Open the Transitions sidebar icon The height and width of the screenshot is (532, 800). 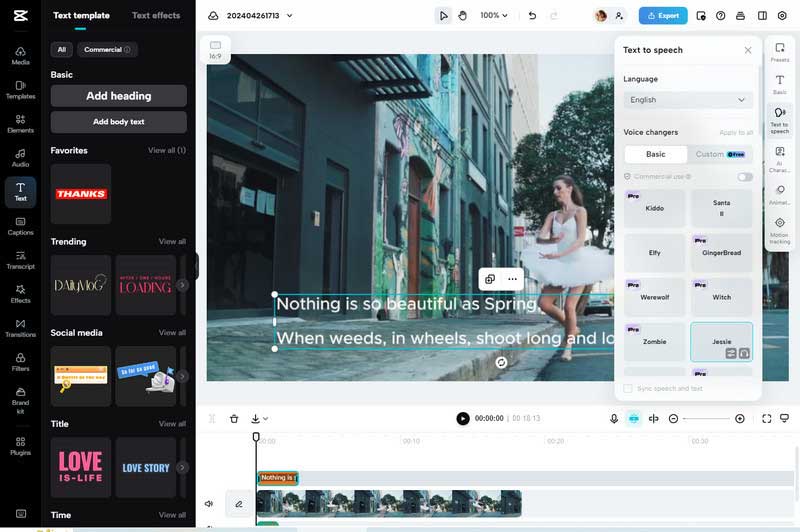pyautogui.click(x=20, y=325)
